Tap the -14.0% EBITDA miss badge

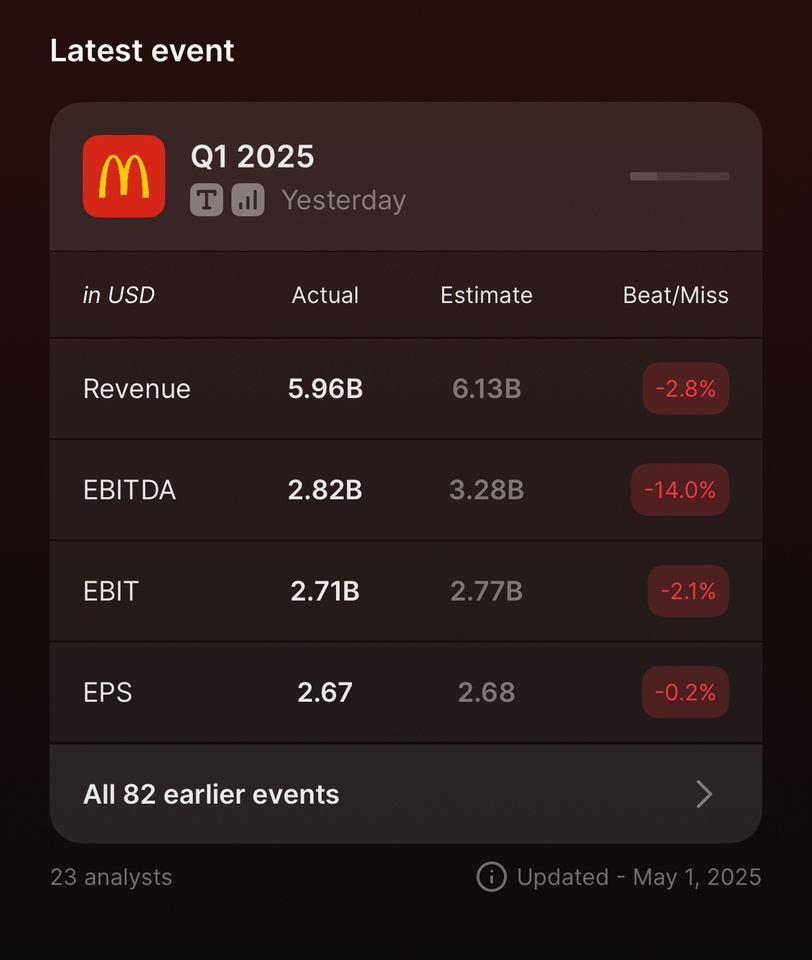[680, 490]
